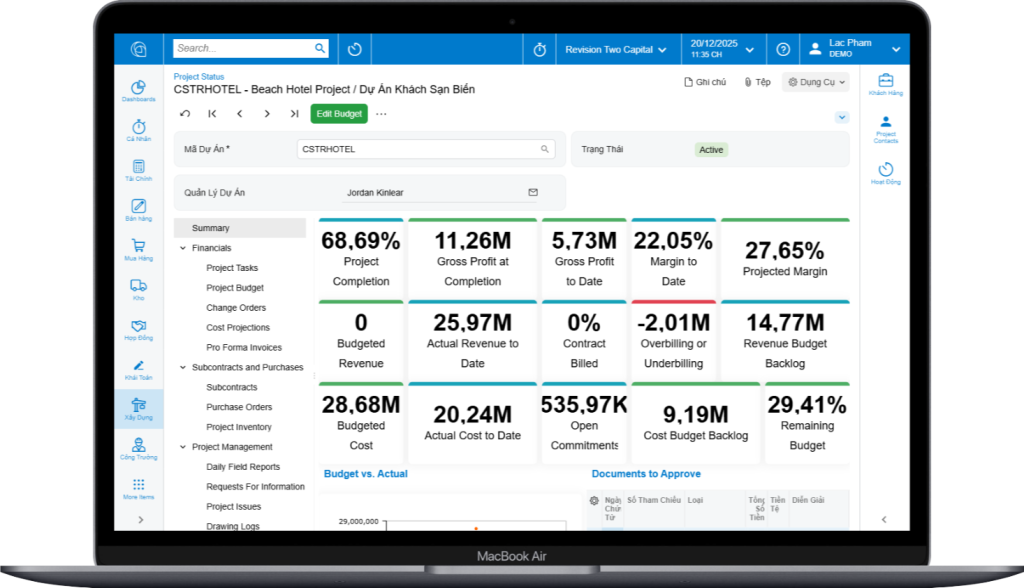Open More Items in the left sidebar
Image resolution: width=1024 pixels, height=588 pixels.
[x=138, y=488]
